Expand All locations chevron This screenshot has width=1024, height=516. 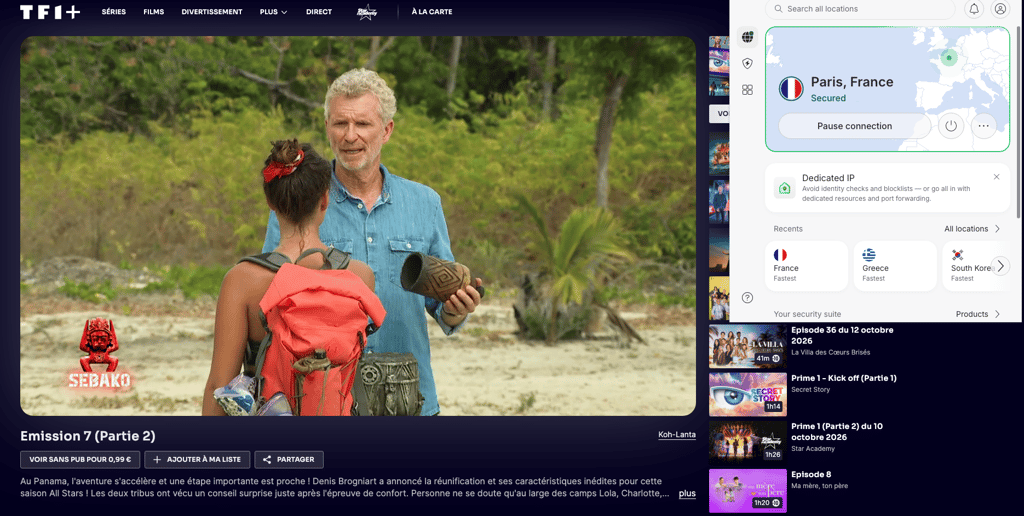pyautogui.click(x=997, y=229)
